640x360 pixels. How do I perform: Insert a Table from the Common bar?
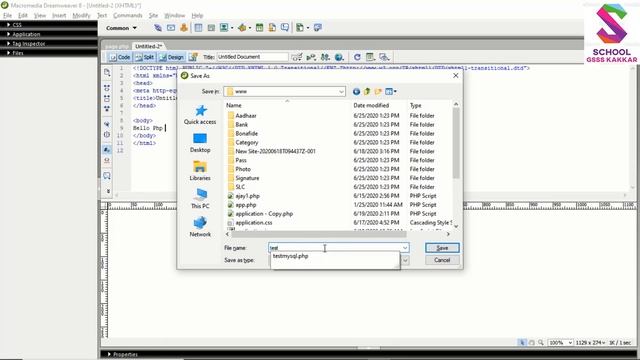[x=198, y=28]
